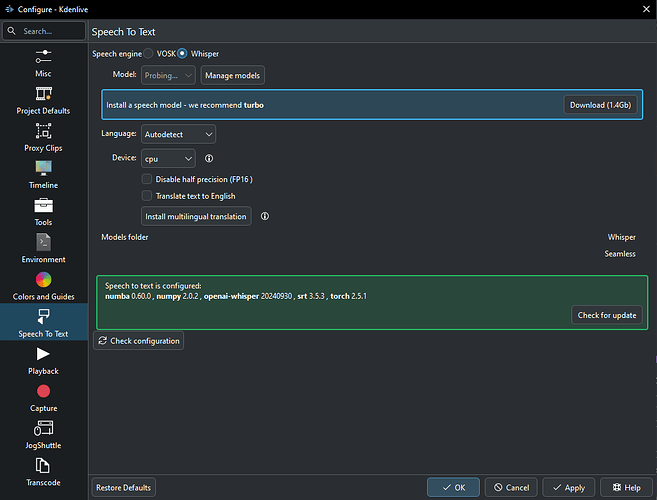Click info icon beside multilingual translation button

(265, 216)
